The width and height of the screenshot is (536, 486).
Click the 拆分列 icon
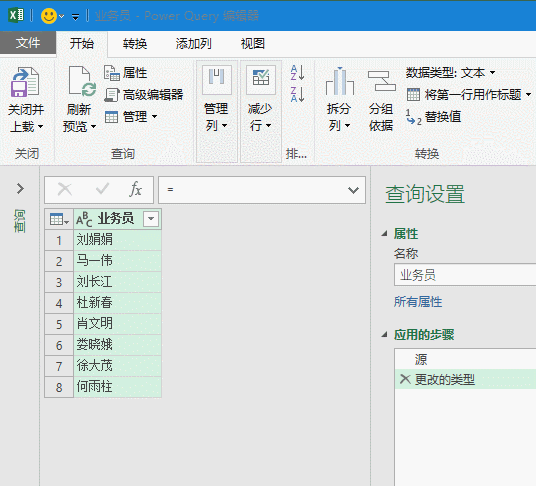tap(339, 81)
